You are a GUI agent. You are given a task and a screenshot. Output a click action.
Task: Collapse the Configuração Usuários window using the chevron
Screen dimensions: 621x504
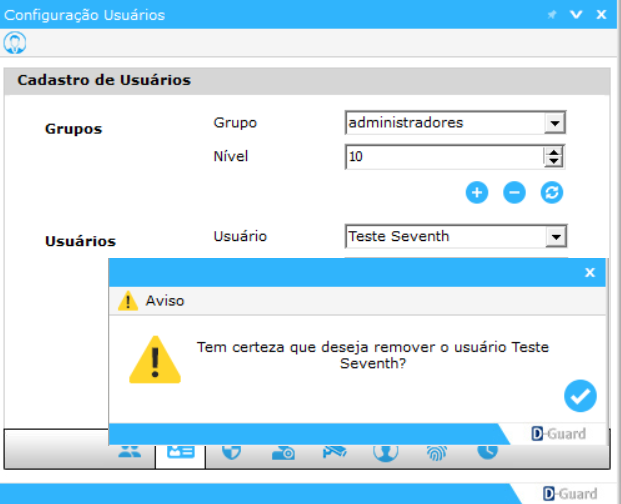(576, 15)
